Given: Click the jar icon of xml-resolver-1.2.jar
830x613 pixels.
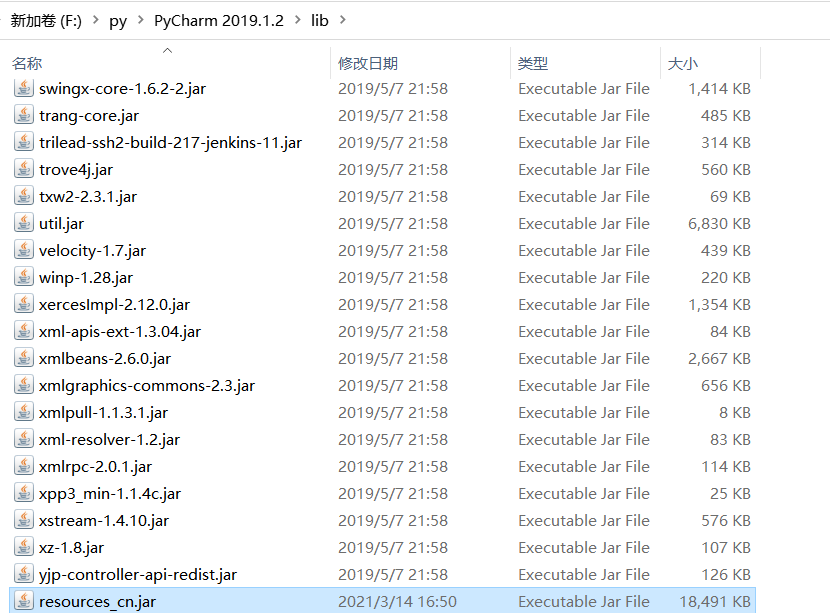Looking at the screenshot, I should pos(24,439).
